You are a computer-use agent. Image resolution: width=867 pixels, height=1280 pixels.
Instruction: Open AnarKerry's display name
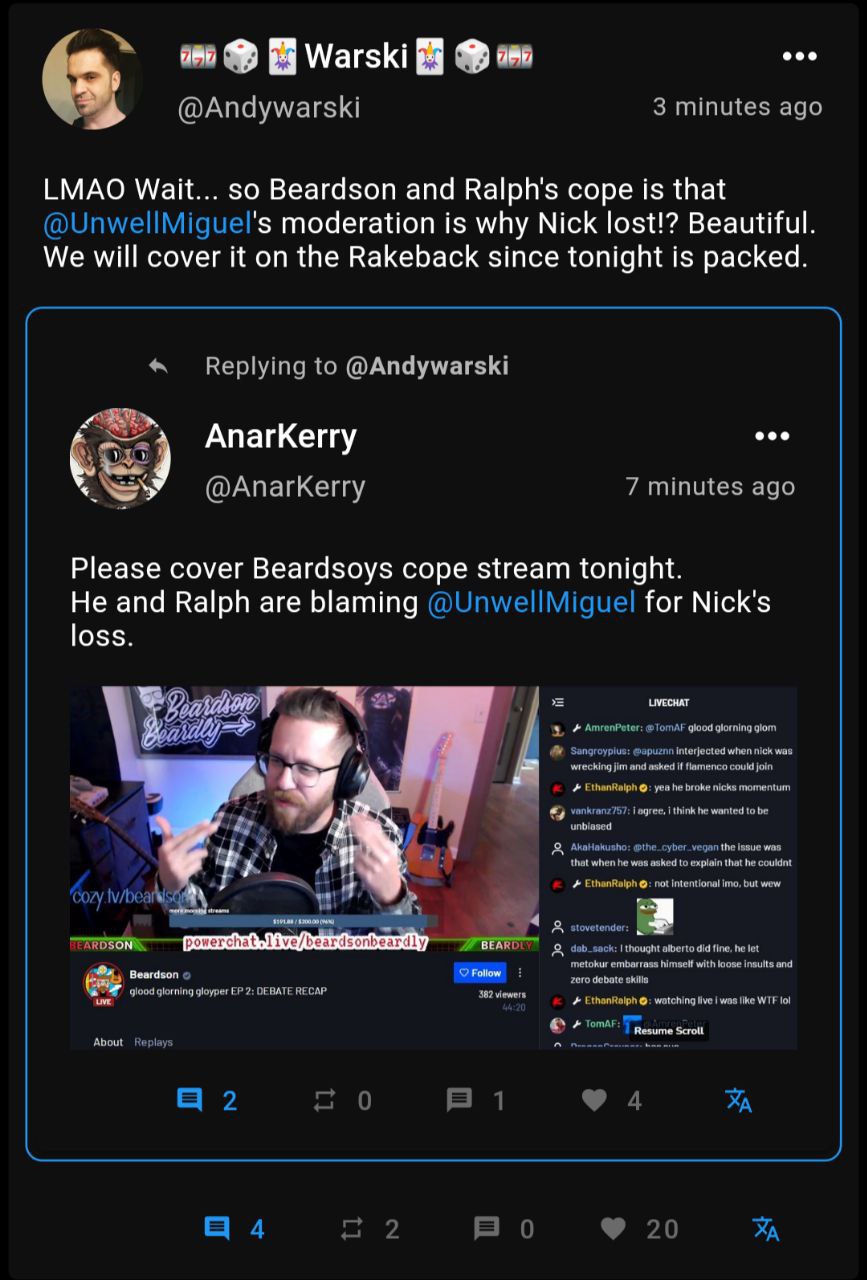(x=281, y=436)
